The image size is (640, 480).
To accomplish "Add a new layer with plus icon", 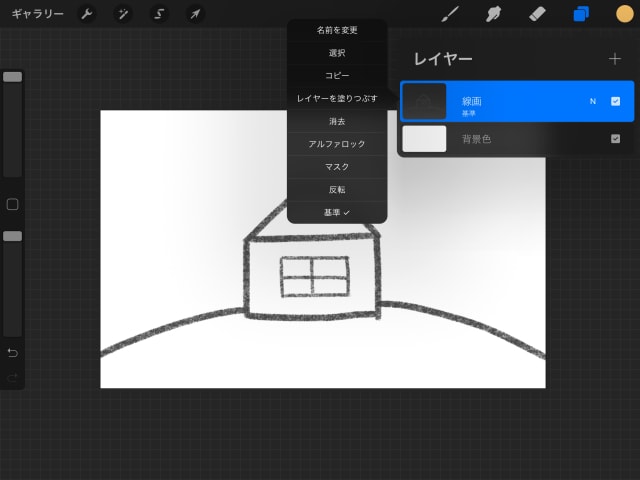I will (615, 59).
